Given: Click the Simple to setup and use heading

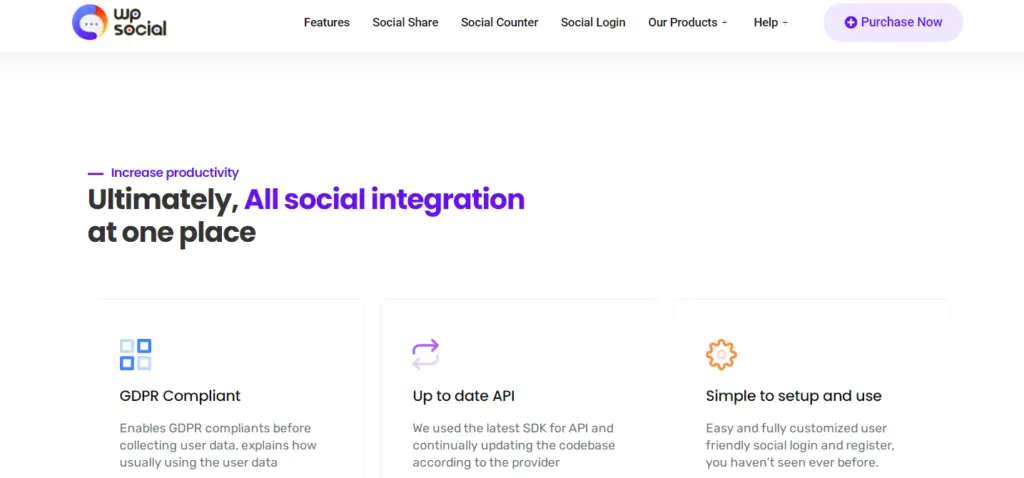Looking at the screenshot, I should [793, 396].
